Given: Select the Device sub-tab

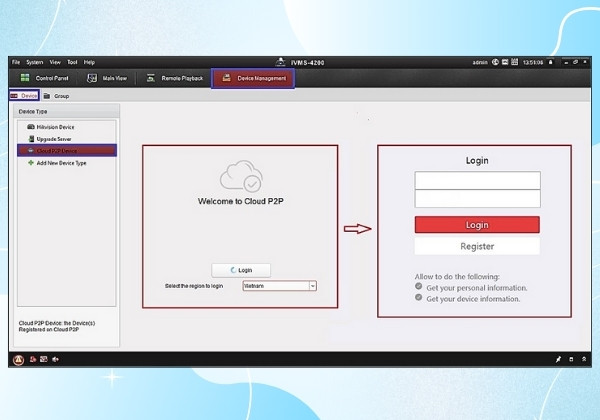Looking at the screenshot, I should click(x=24, y=96).
